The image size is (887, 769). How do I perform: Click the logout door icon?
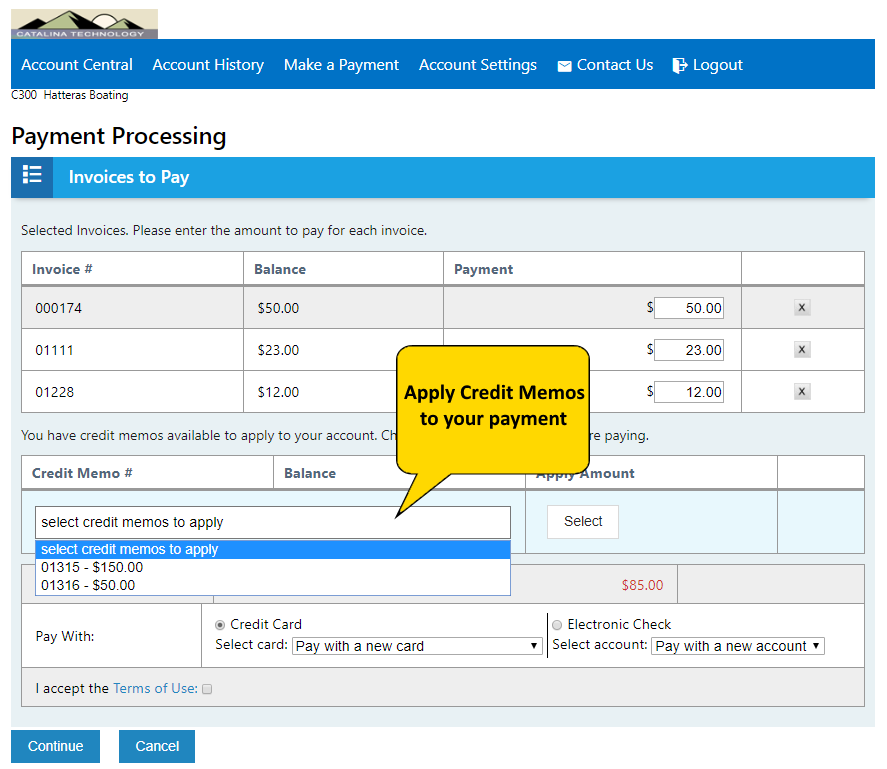(679, 66)
